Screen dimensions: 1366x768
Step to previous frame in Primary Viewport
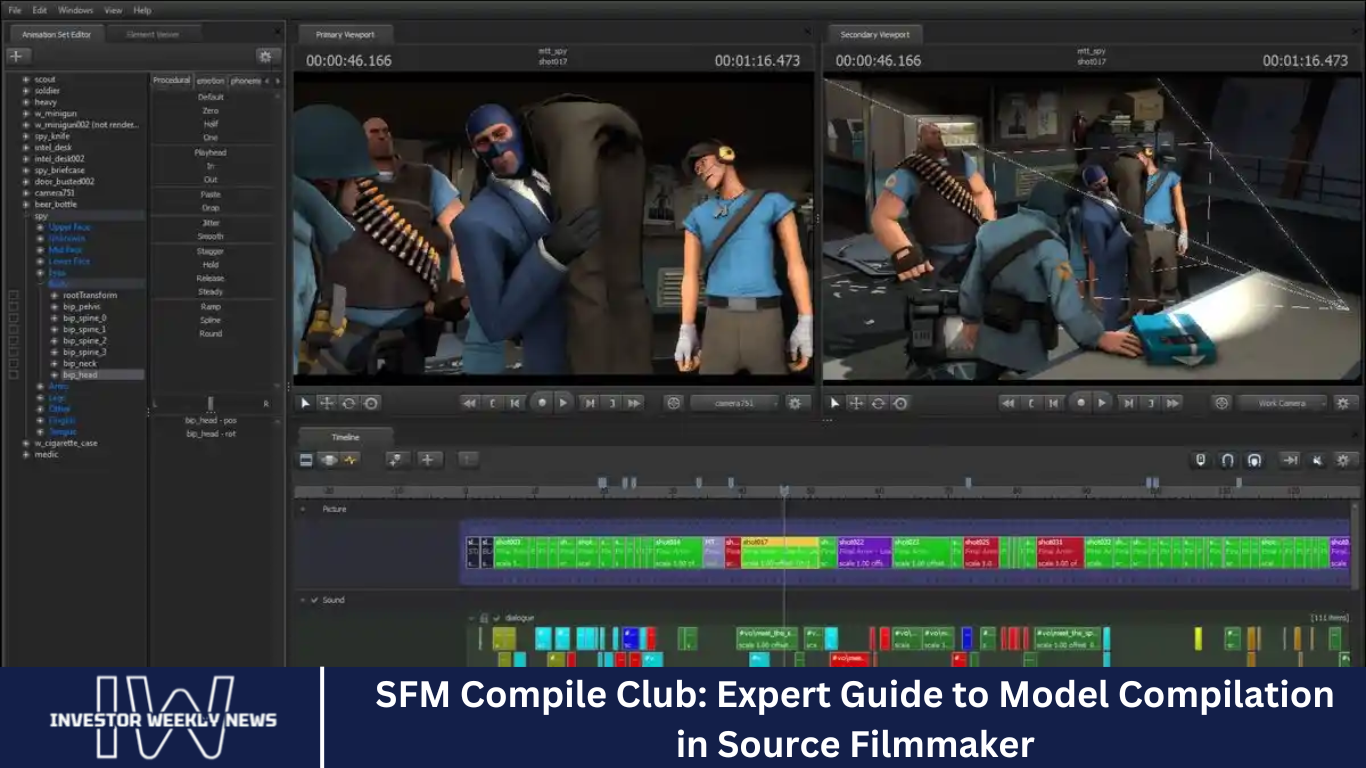pyautogui.click(x=515, y=403)
